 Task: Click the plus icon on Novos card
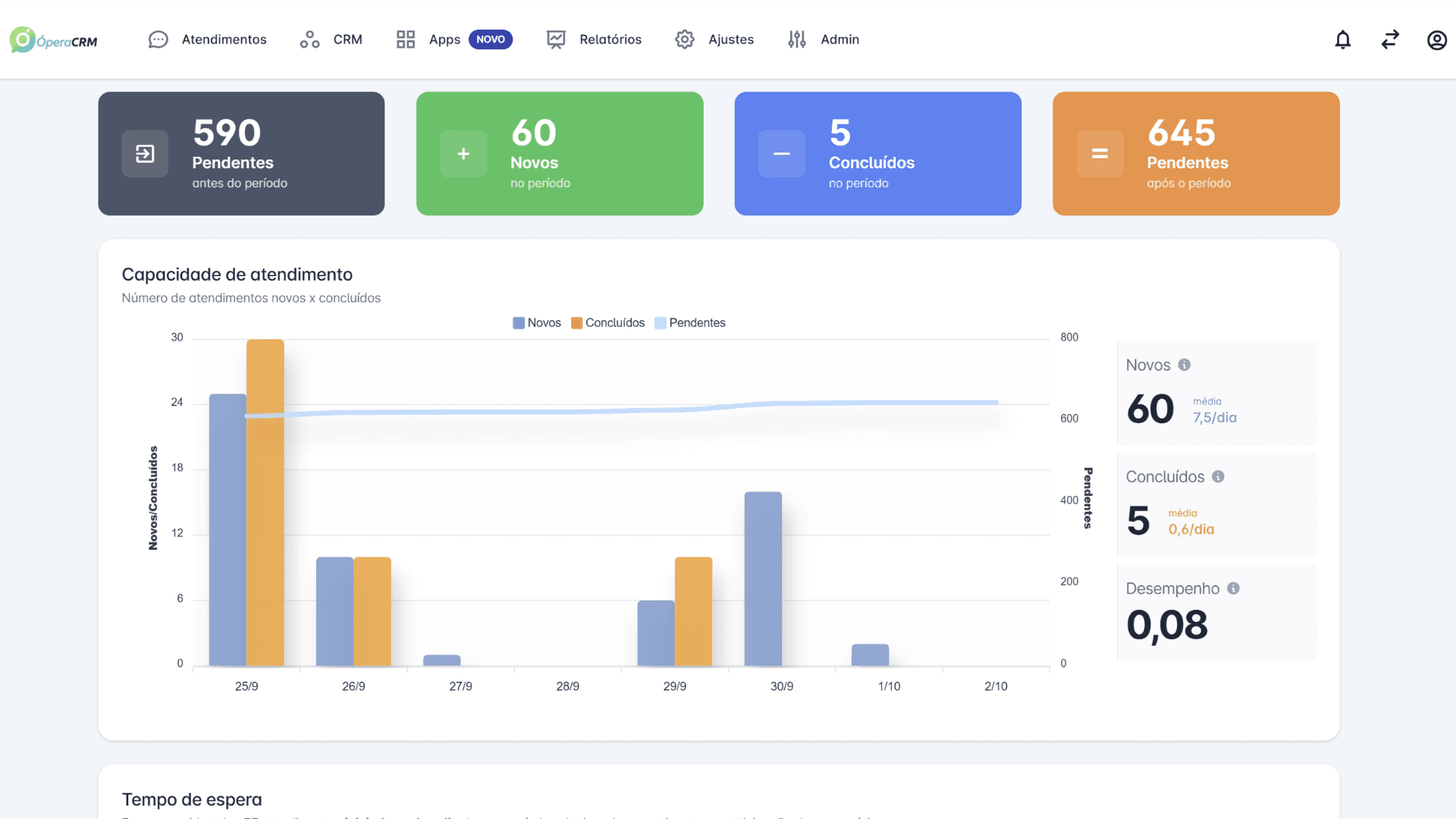click(463, 154)
